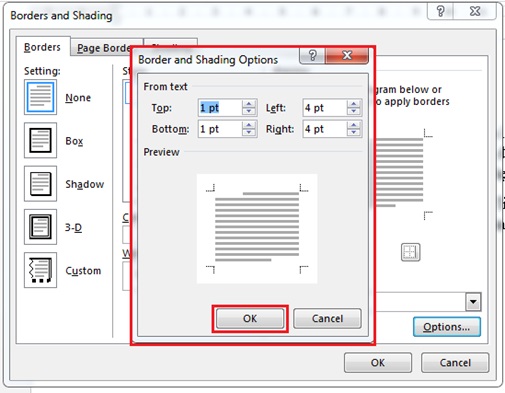Click the None setting label
Screen dimensions: 505x393
(78, 98)
